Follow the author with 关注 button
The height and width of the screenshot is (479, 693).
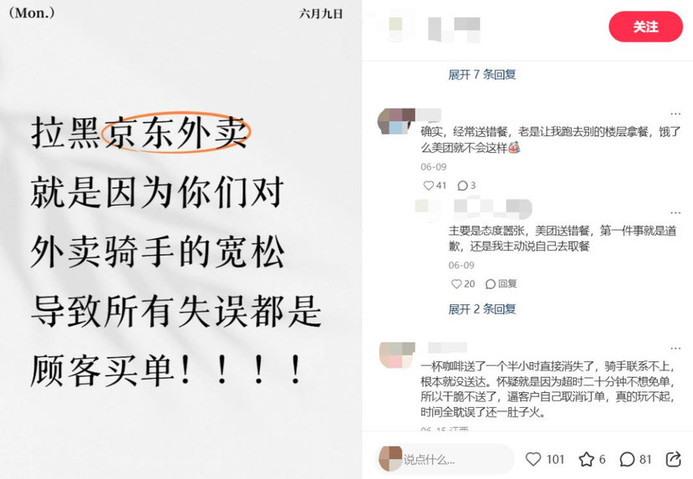pos(646,27)
